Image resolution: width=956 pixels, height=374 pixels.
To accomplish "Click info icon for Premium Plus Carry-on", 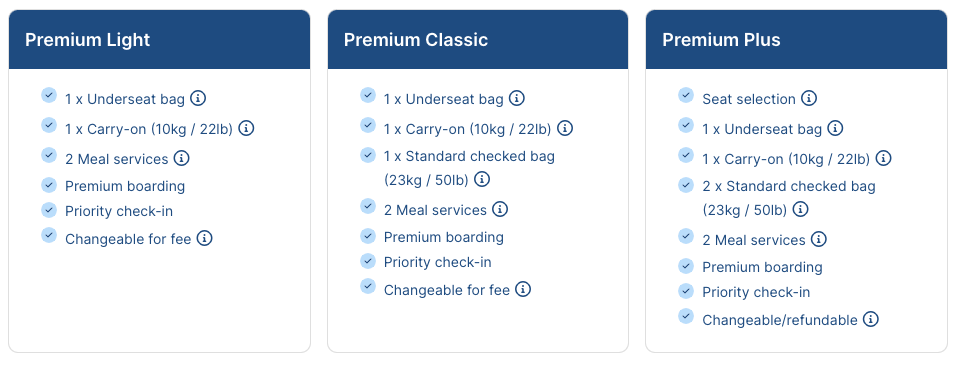I will coord(883,158).
